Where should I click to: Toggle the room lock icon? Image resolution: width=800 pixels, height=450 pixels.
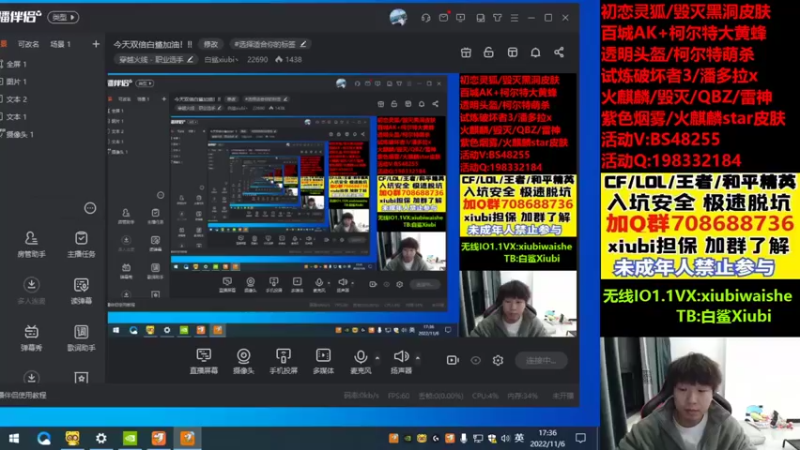point(488,53)
